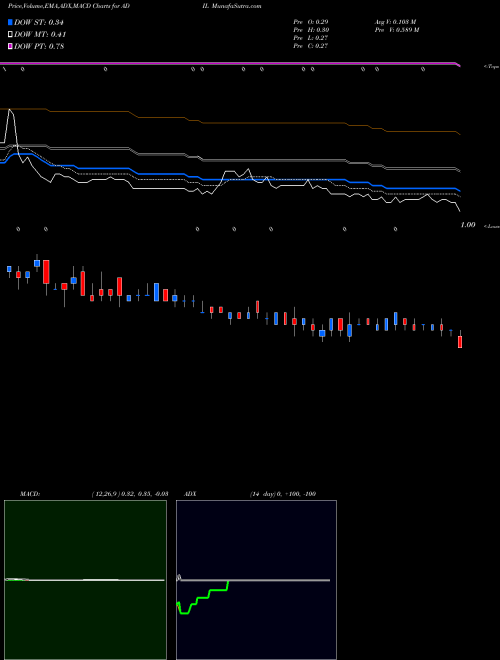Screen dimensions: 500x660
Task: Click the ADX (14 day) values text
Action: [x=283, y=494]
